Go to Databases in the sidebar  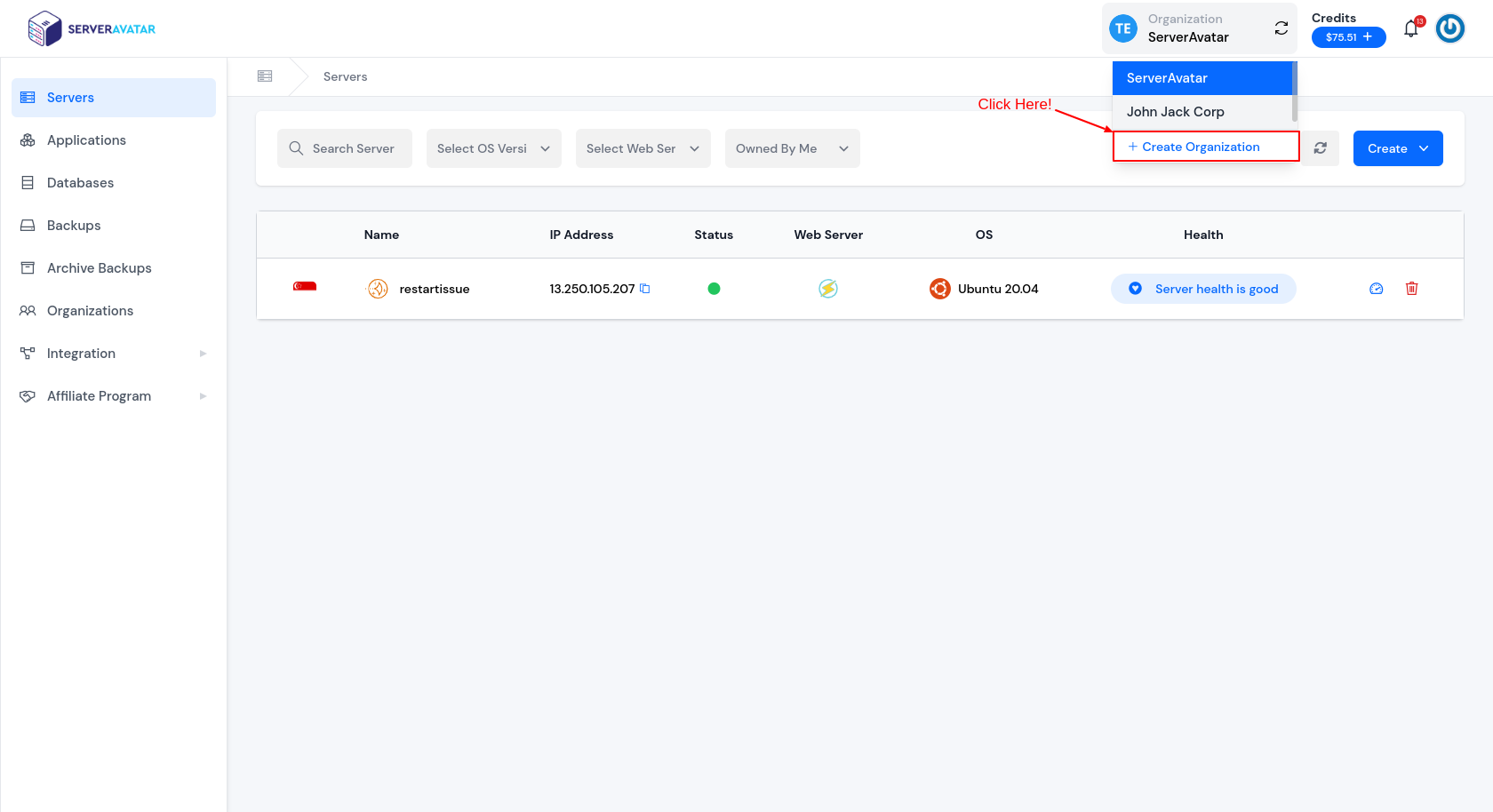[x=114, y=183]
